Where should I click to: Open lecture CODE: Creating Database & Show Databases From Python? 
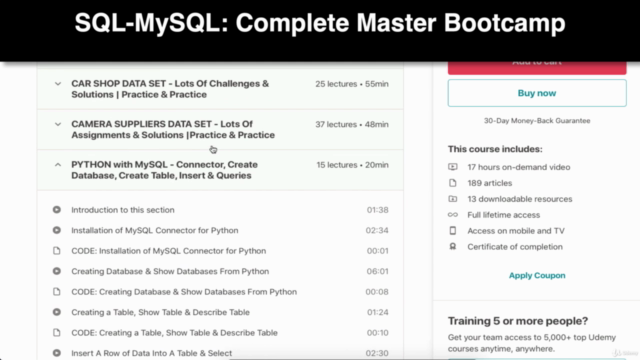point(184,291)
